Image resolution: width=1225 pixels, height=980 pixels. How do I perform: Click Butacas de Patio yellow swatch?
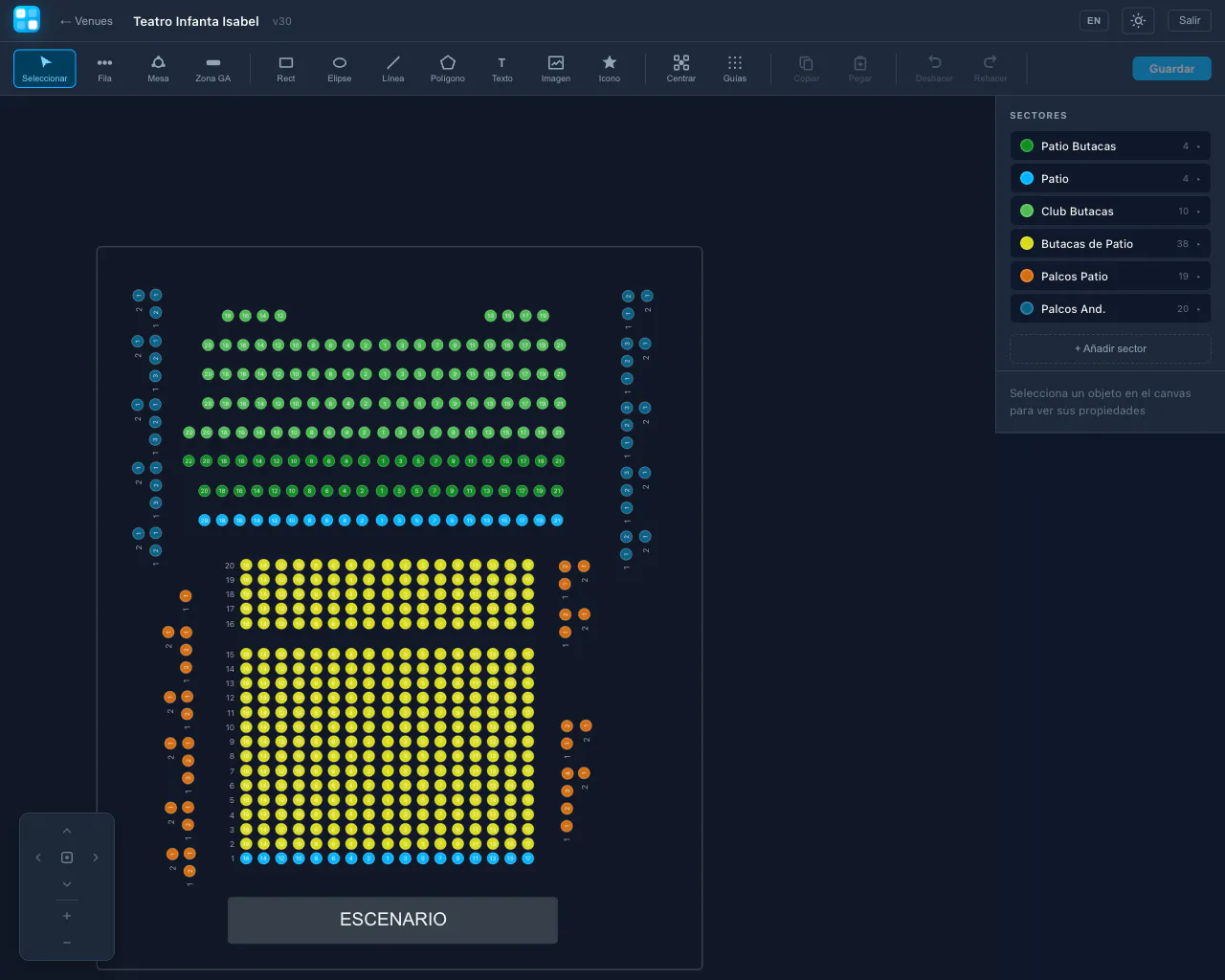[x=1027, y=244]
